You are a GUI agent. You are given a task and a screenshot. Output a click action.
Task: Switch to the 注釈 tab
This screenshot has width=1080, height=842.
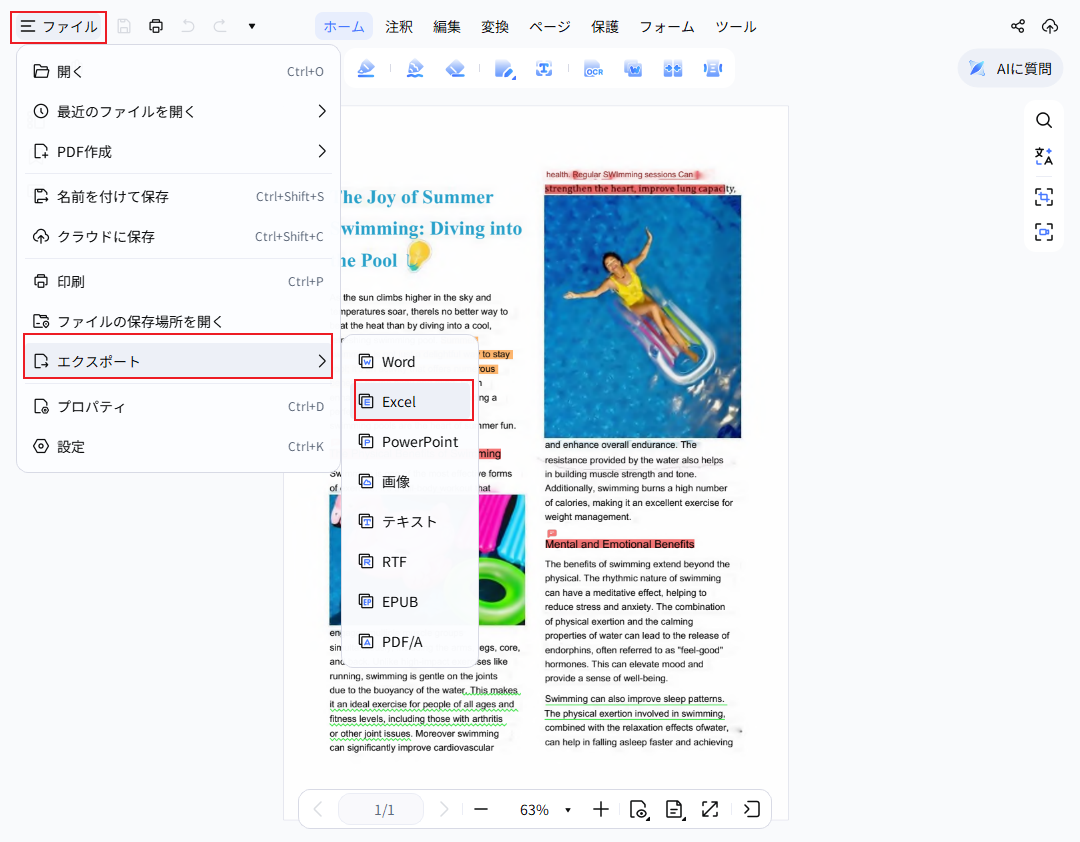(399, 27)
